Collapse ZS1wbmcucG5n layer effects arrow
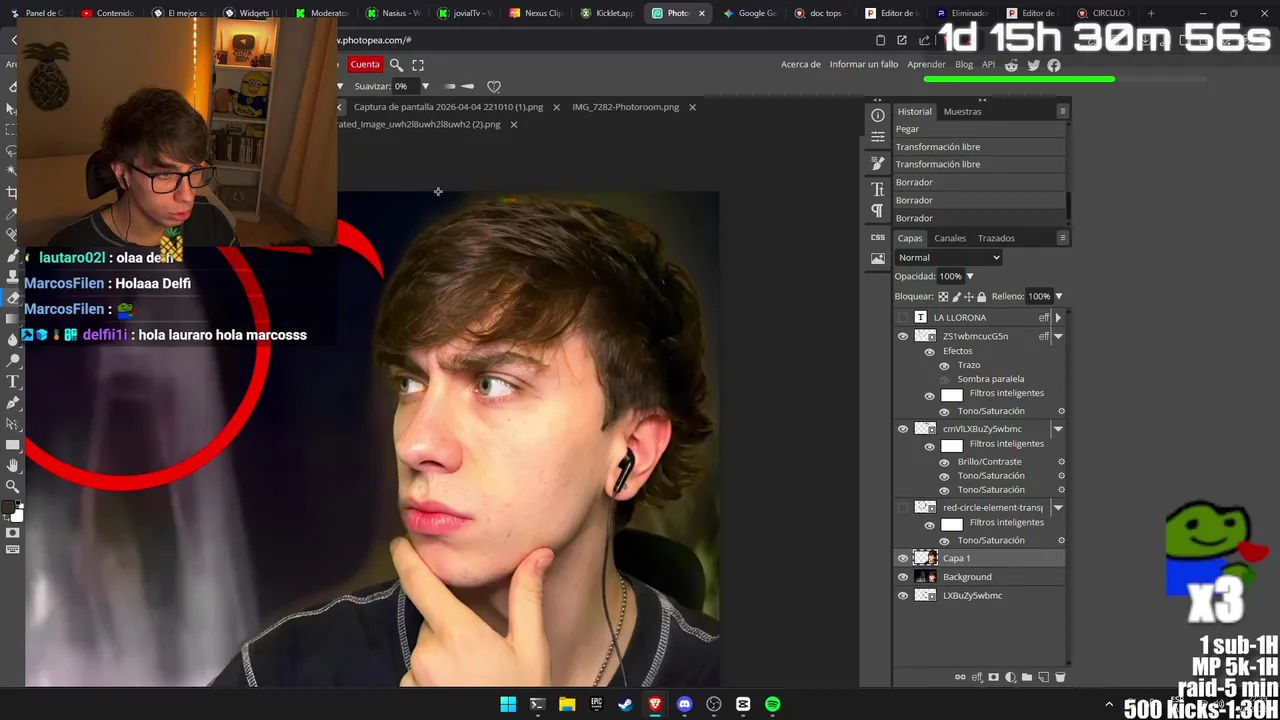The height and width of the screenshot is (720, 1280). pos(1058,336)
